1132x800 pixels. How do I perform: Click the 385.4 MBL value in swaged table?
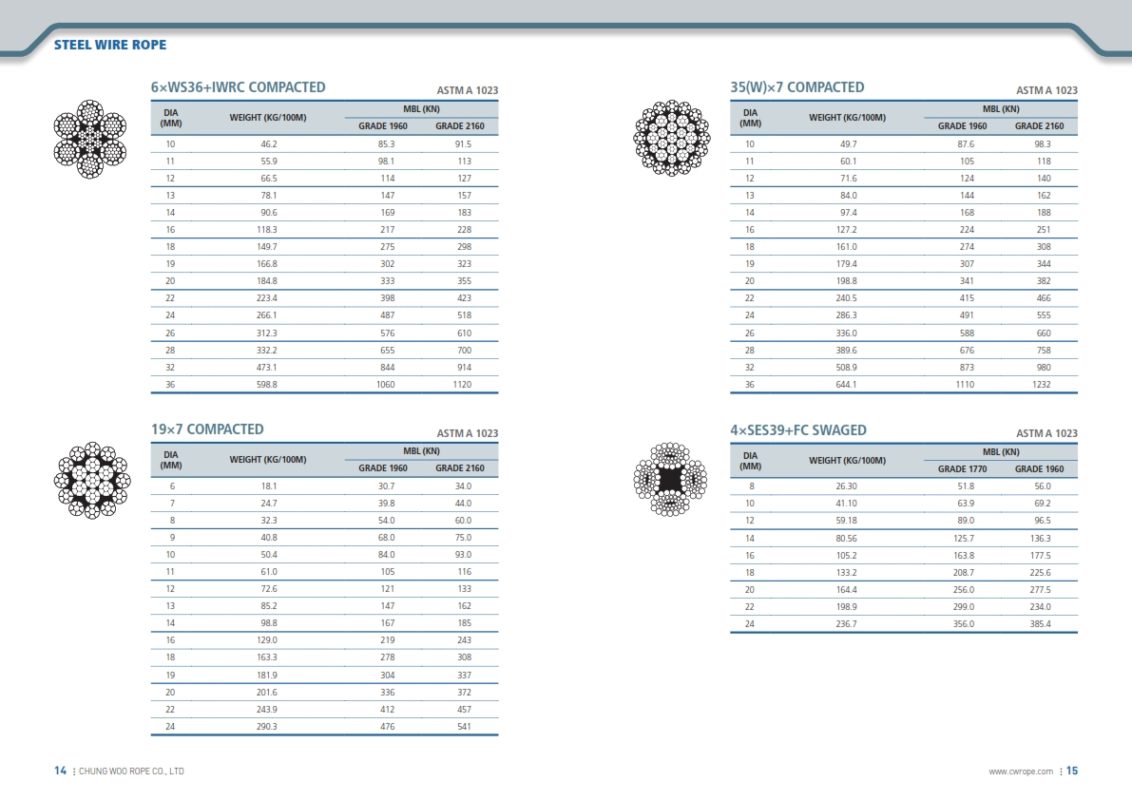tap(1040, 624)
